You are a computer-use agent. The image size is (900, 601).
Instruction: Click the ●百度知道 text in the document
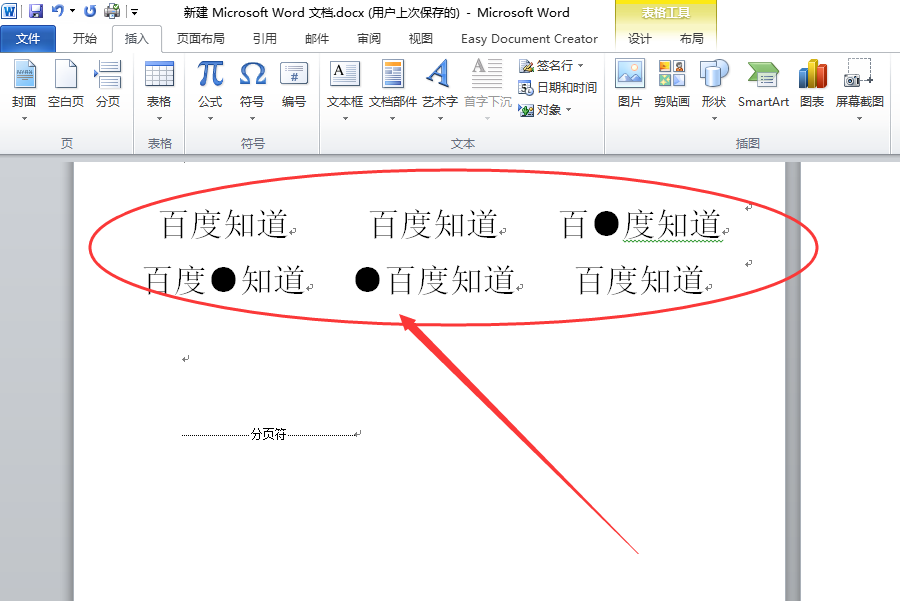[x=434, y=280]
